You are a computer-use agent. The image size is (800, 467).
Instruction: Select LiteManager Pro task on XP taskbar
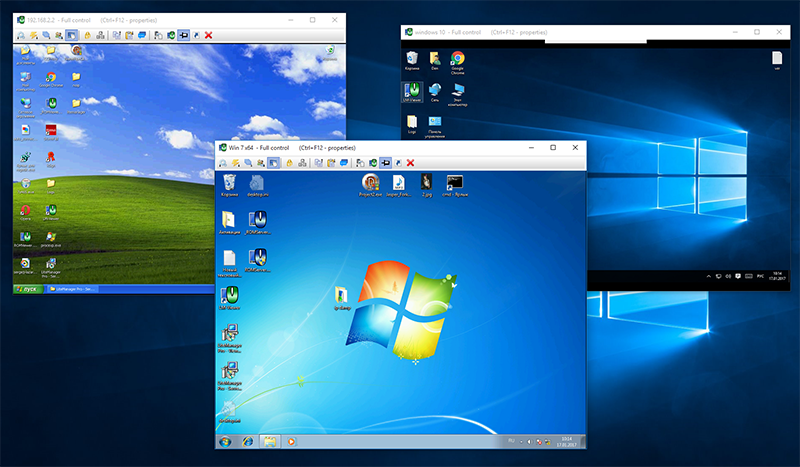(x=72, y=288)
